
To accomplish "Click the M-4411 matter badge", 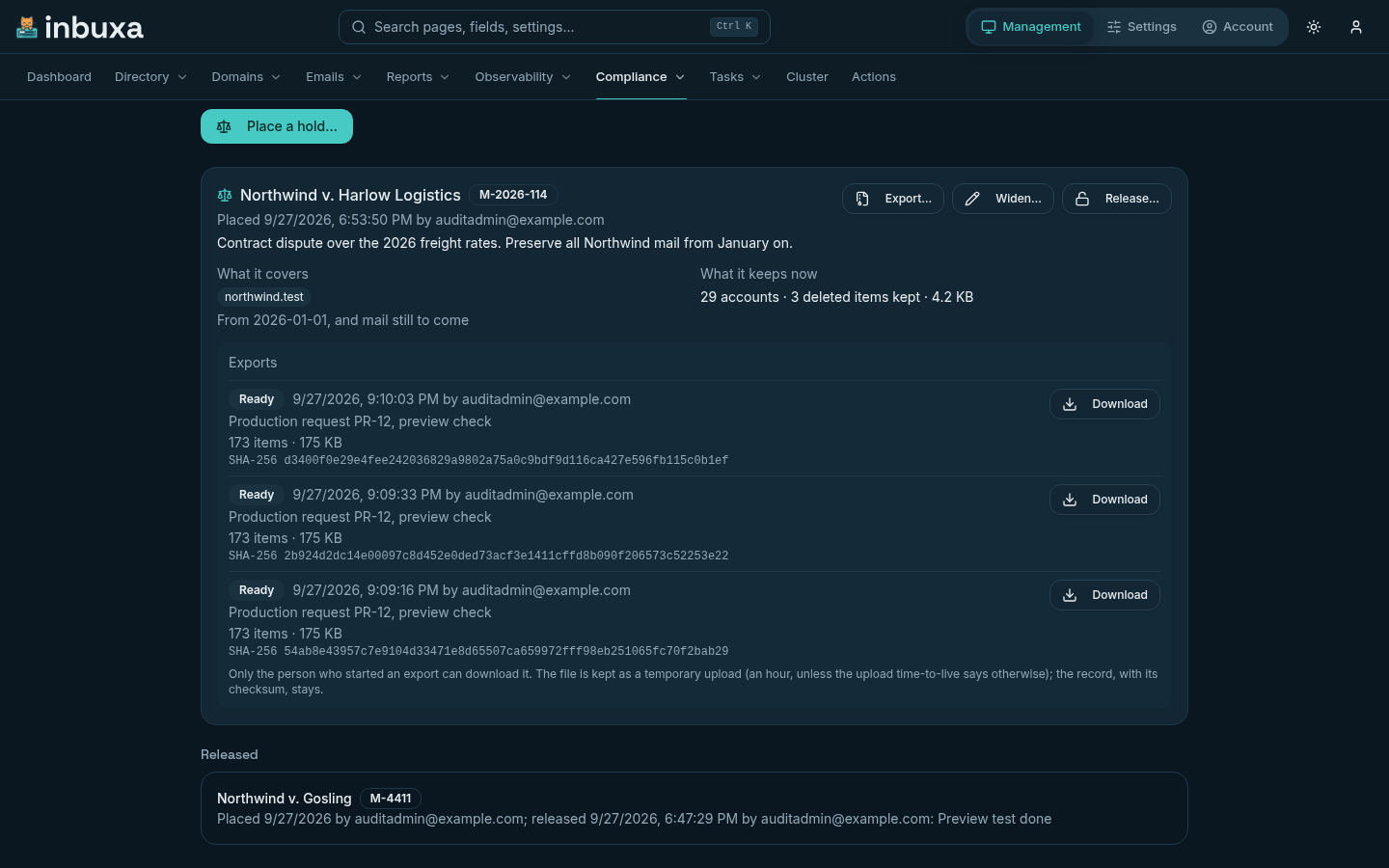I will click(x=391, y=799).
